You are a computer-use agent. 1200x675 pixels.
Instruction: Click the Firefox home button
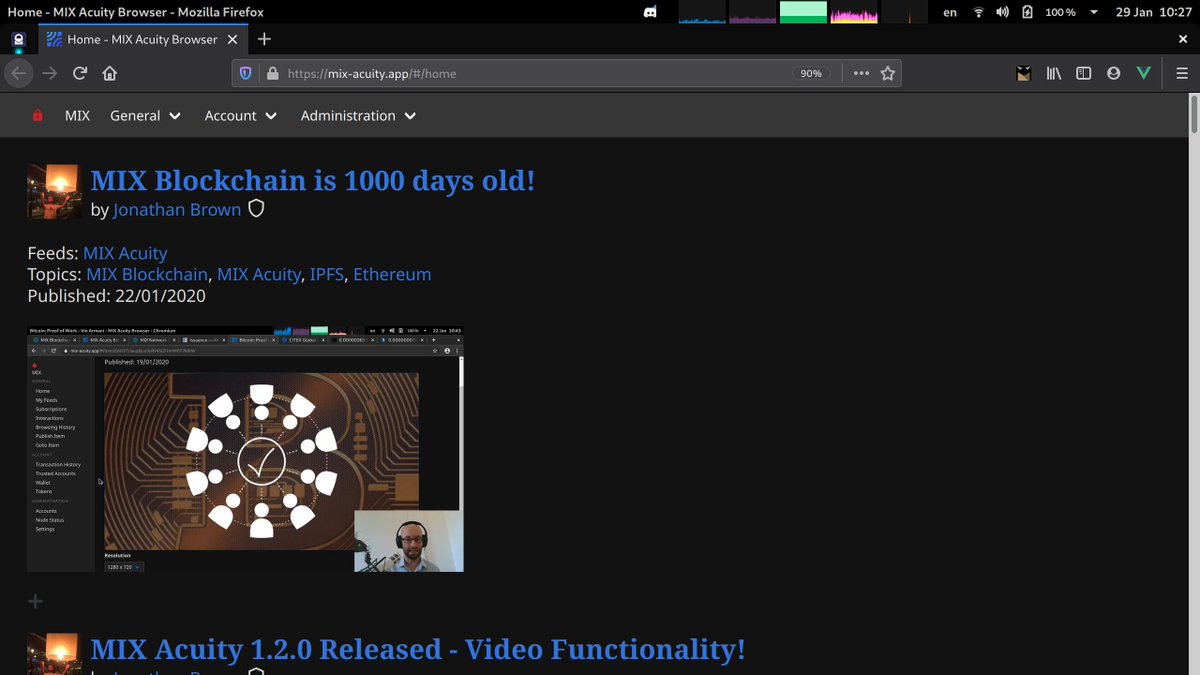110,73
